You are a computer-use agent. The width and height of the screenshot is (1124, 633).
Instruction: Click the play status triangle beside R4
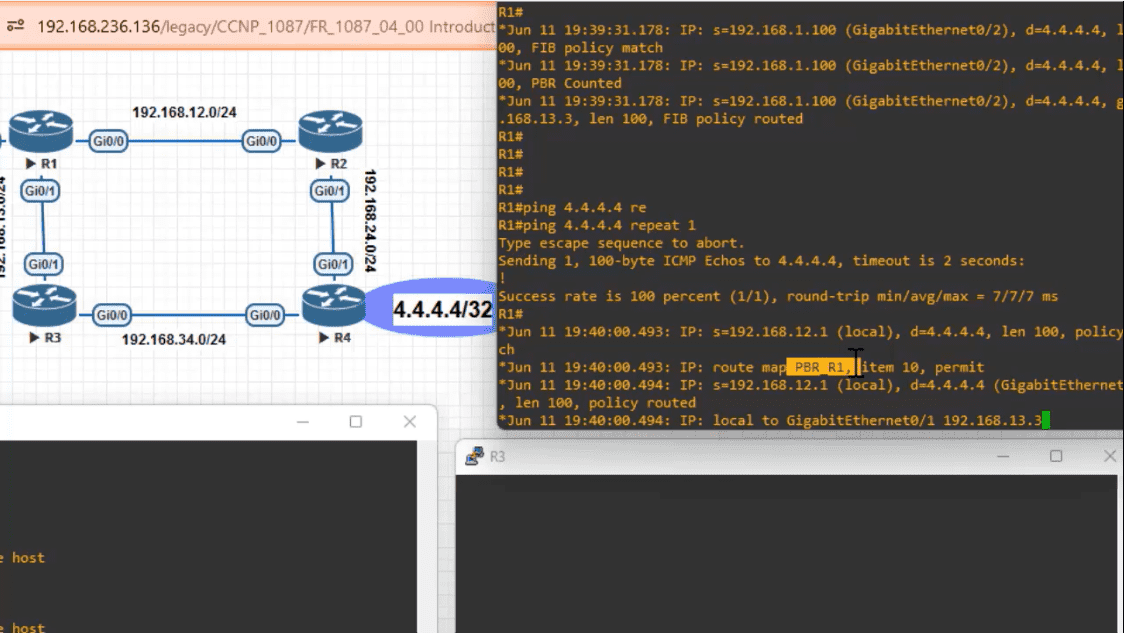pyautogui.click(x=323, y=338)
